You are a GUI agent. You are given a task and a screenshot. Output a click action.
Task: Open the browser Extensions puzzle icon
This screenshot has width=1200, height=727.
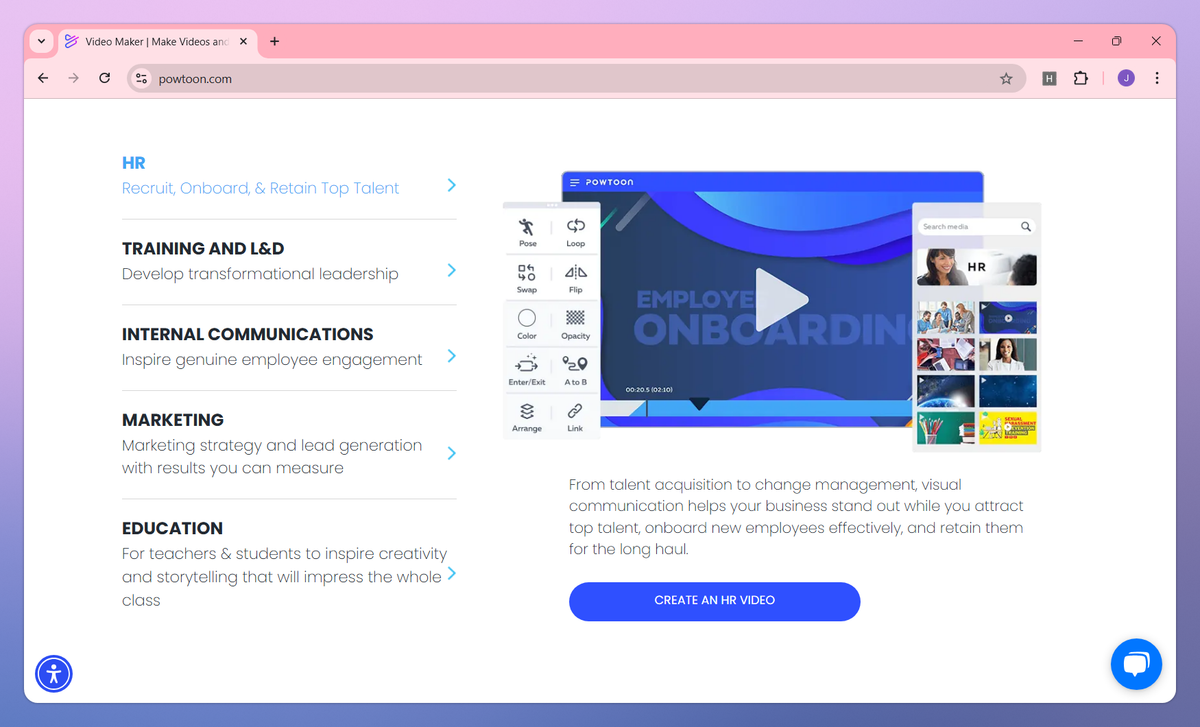coord(1081,78)
